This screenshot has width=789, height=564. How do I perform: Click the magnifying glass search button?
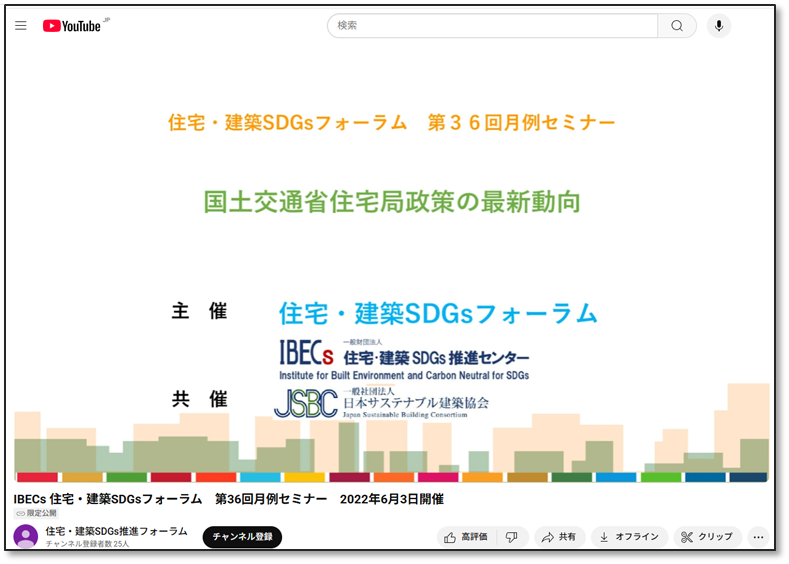(x=677, y=26)
